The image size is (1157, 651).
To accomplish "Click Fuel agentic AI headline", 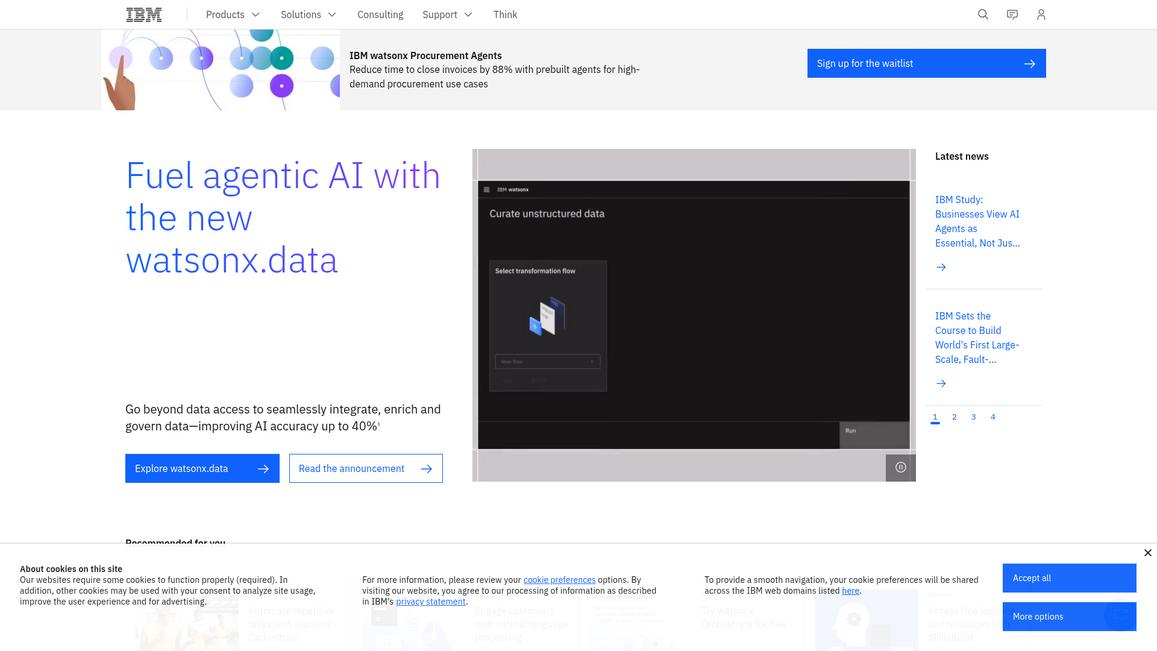I will [x=283, y=218].
